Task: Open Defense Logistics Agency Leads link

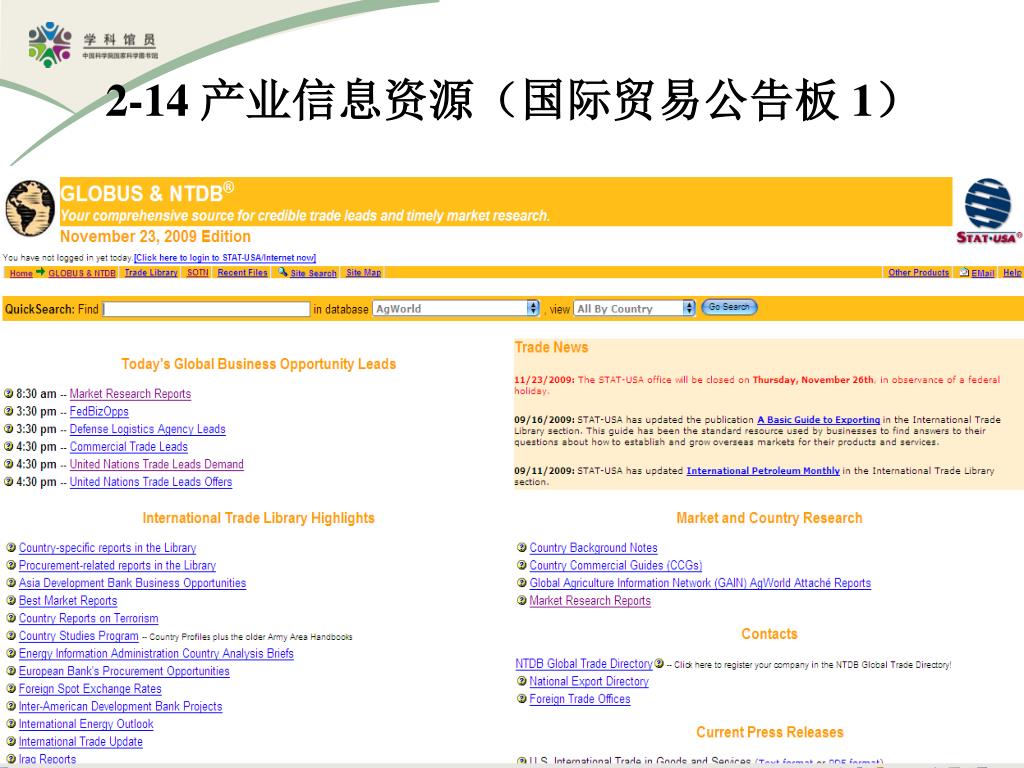Action: tap(148, 429)
